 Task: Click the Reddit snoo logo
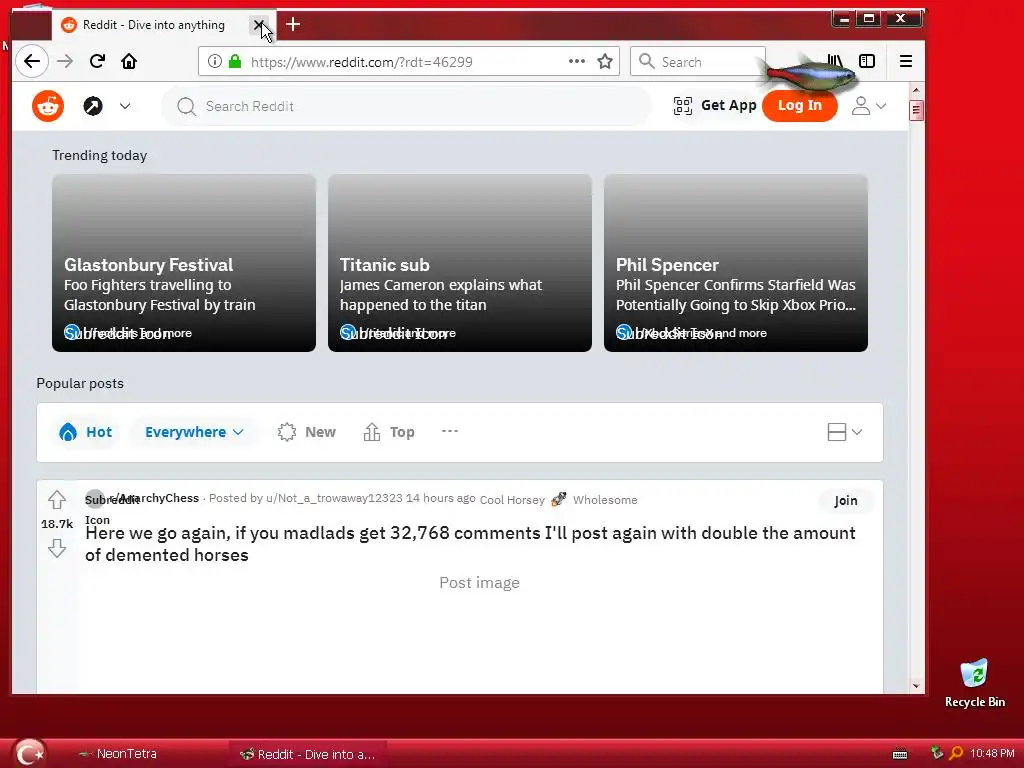48,106
